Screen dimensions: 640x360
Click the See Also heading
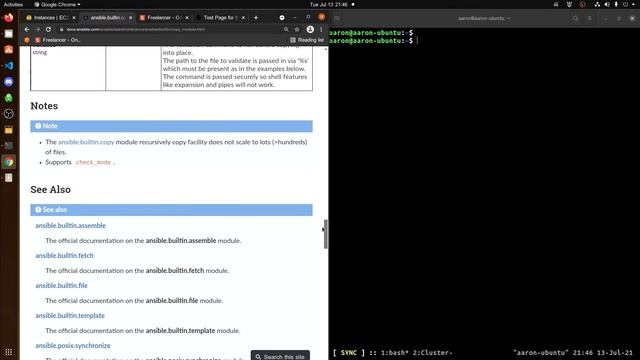click(x=51, y=189)
